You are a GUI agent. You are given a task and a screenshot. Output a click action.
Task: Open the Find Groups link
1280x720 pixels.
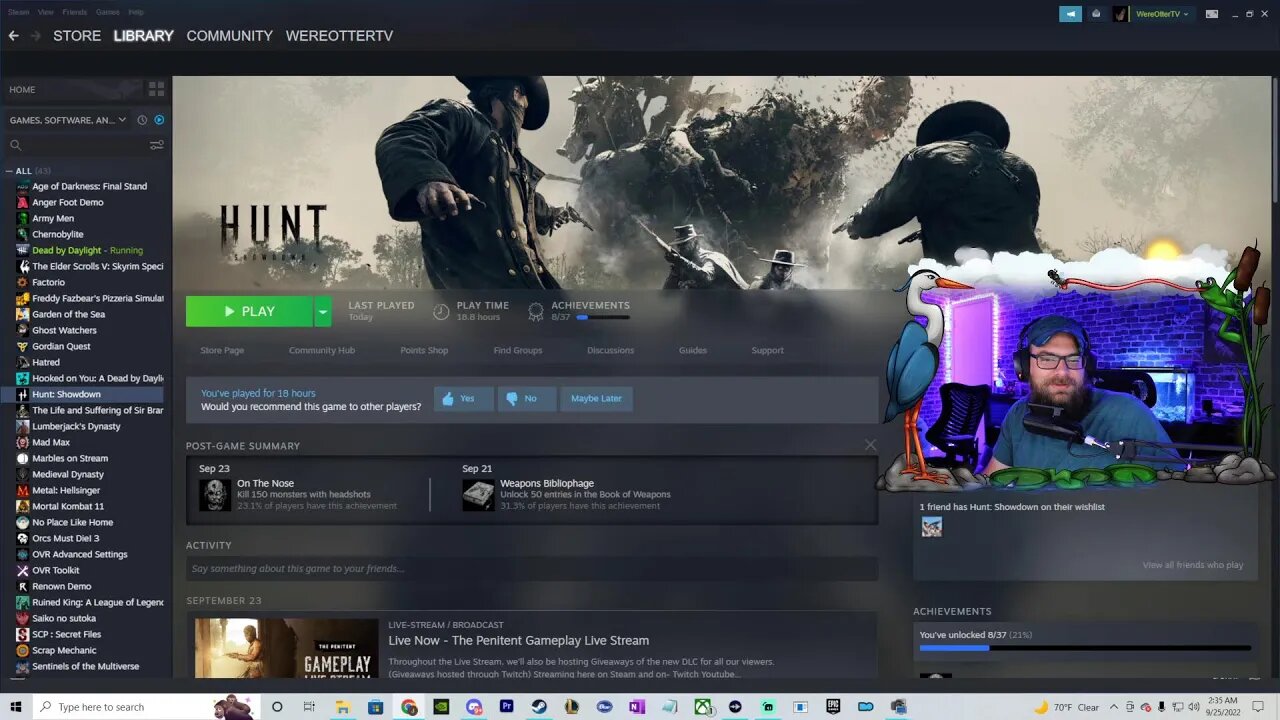tap(518, 350)
